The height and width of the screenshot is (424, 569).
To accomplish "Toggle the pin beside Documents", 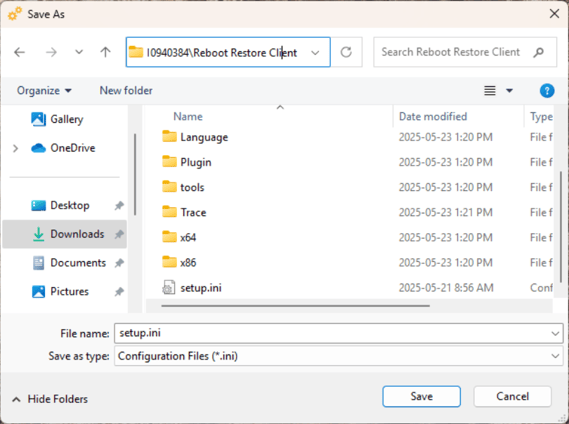I will tap(119, 263).
